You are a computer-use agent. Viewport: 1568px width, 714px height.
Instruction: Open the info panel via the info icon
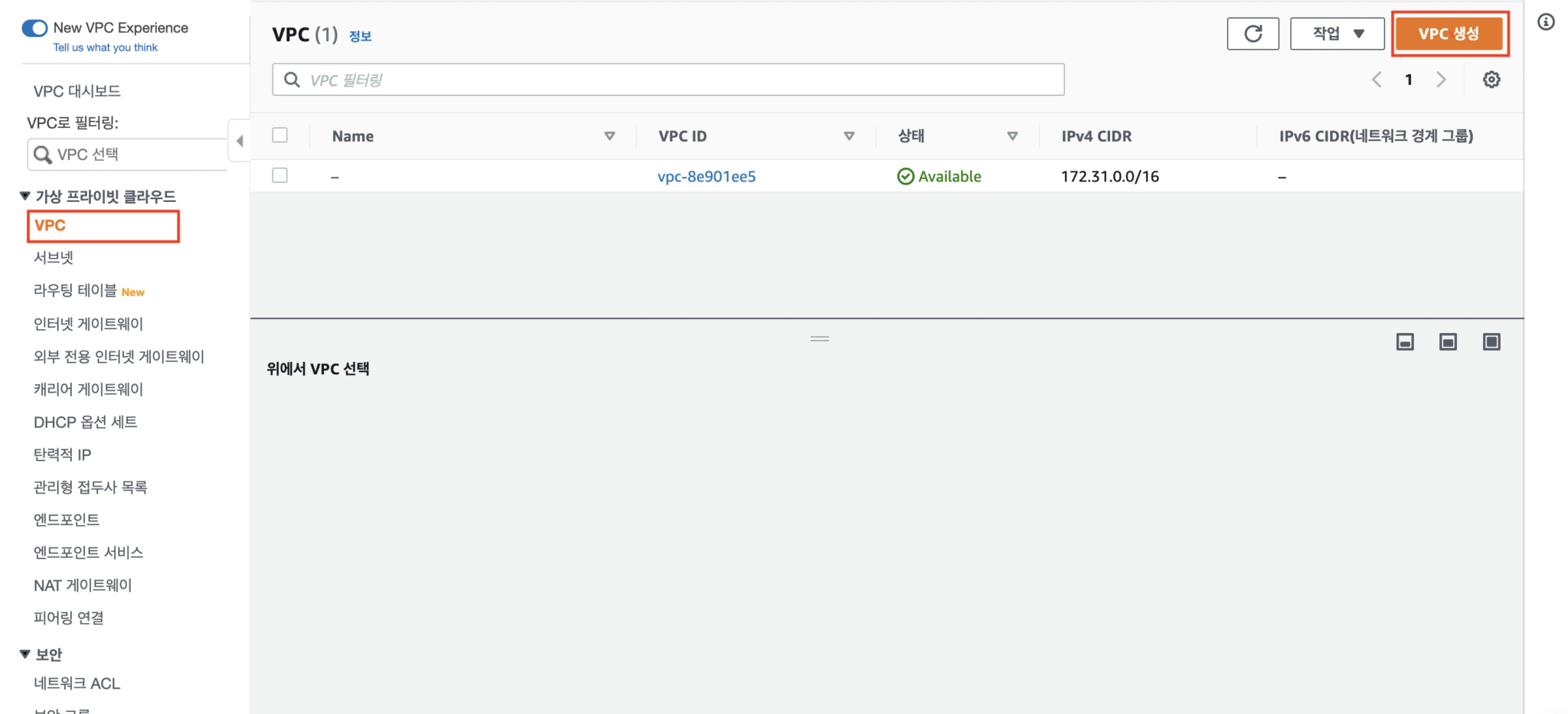[1546, 22]
